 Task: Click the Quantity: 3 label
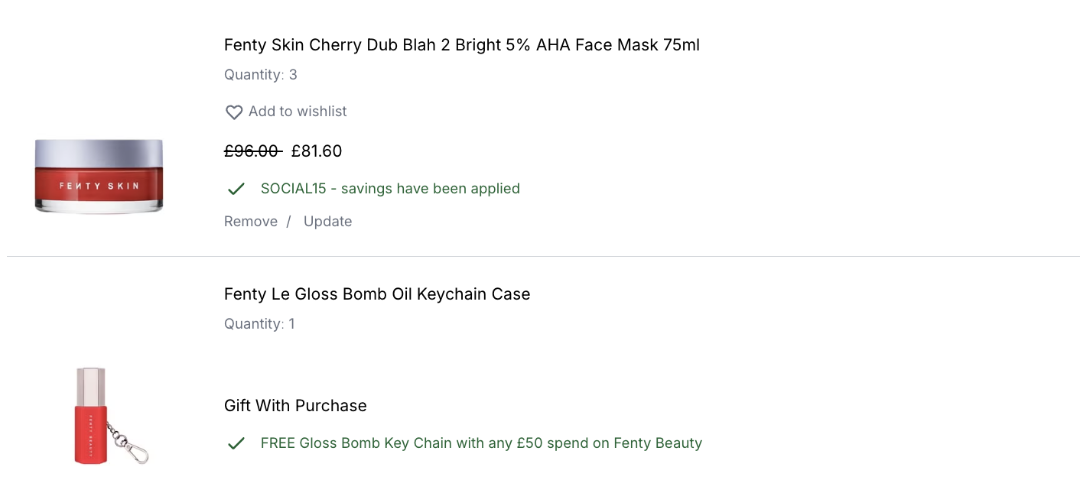(260, 74)
